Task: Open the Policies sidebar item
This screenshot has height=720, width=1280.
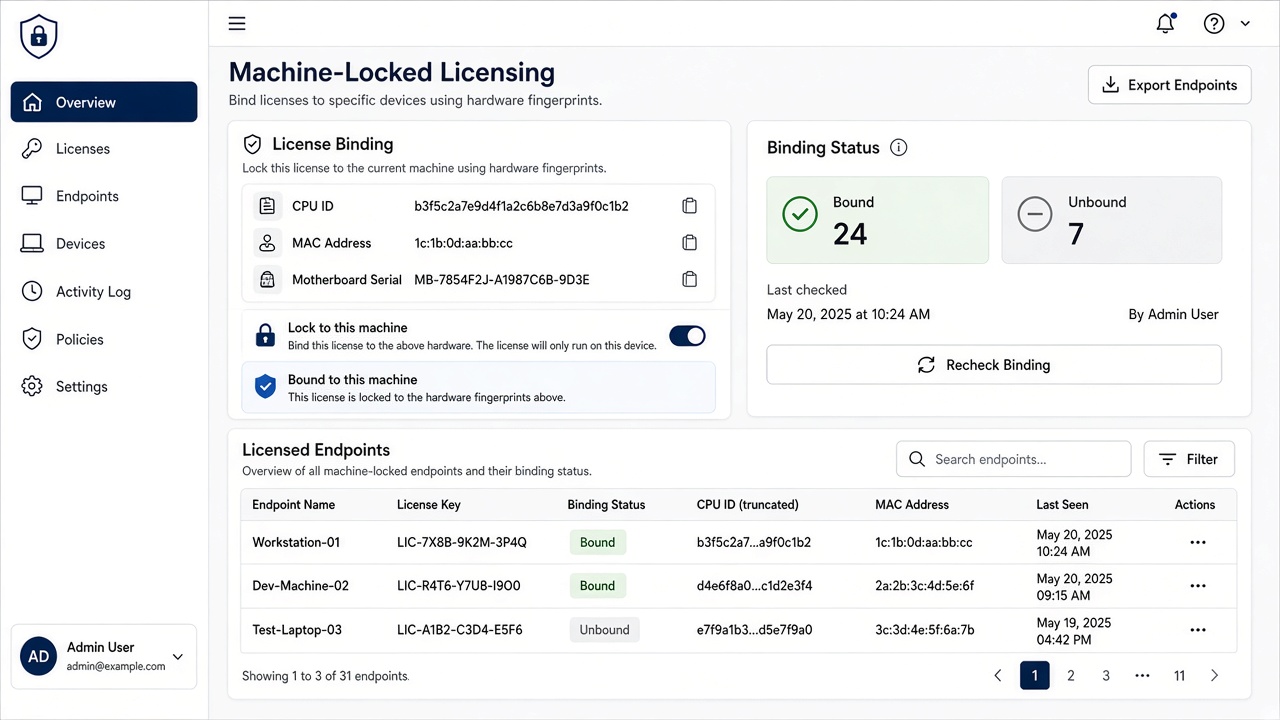Action: 104,339
